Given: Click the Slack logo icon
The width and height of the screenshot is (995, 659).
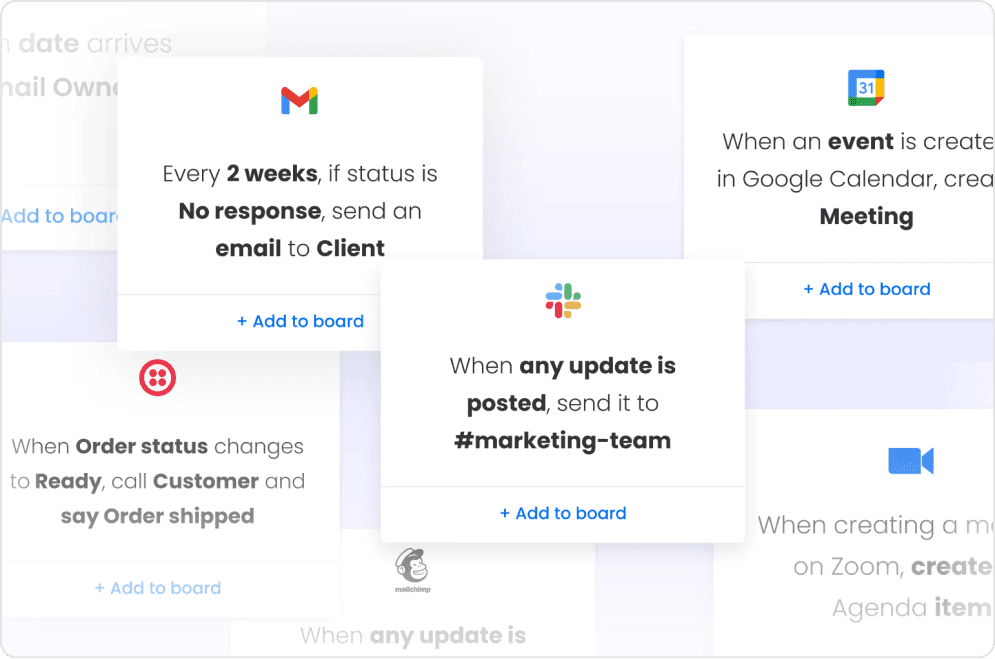Looking at the screenshot, I should pos(563,301).
